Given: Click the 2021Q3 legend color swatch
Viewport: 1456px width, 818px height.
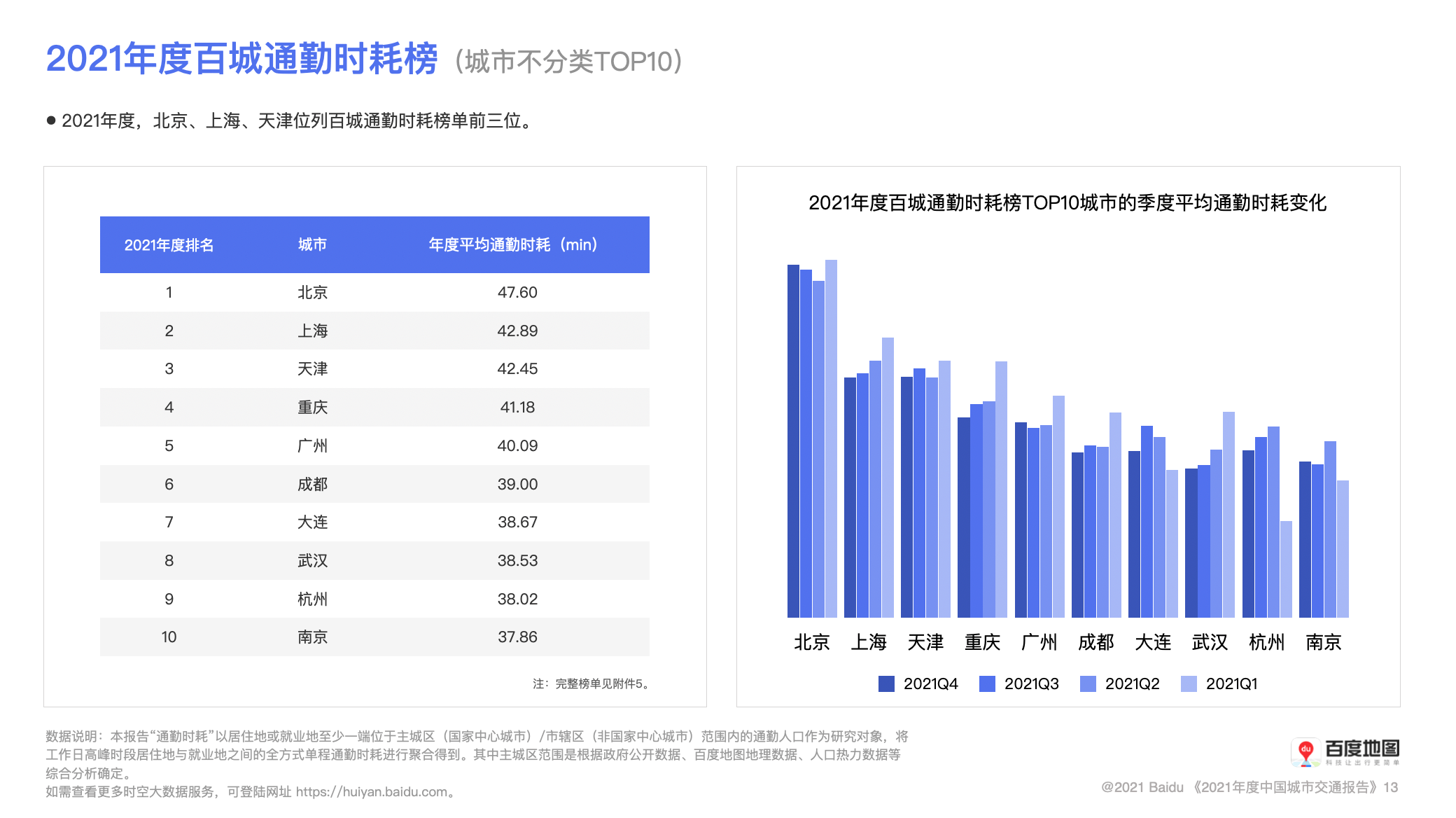Looking at the screenshot, I should [987, 684].
